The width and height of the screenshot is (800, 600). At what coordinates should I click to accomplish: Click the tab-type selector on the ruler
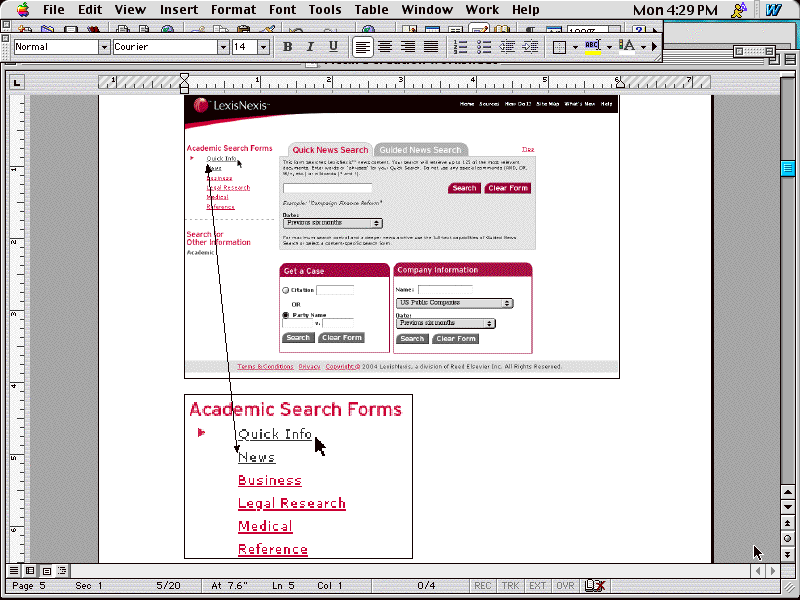click(x=17, y=82)
